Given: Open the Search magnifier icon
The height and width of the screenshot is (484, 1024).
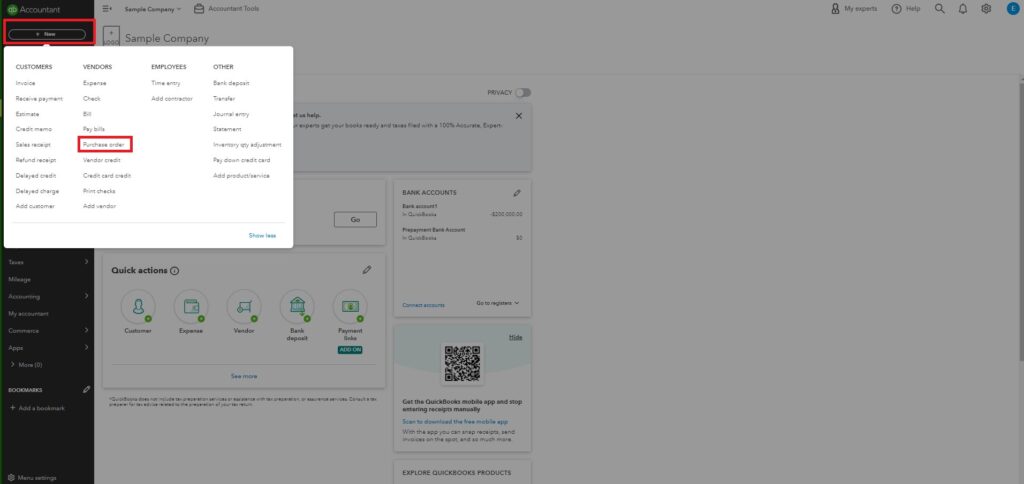Looking at the screenshot, I should point(940,9).
